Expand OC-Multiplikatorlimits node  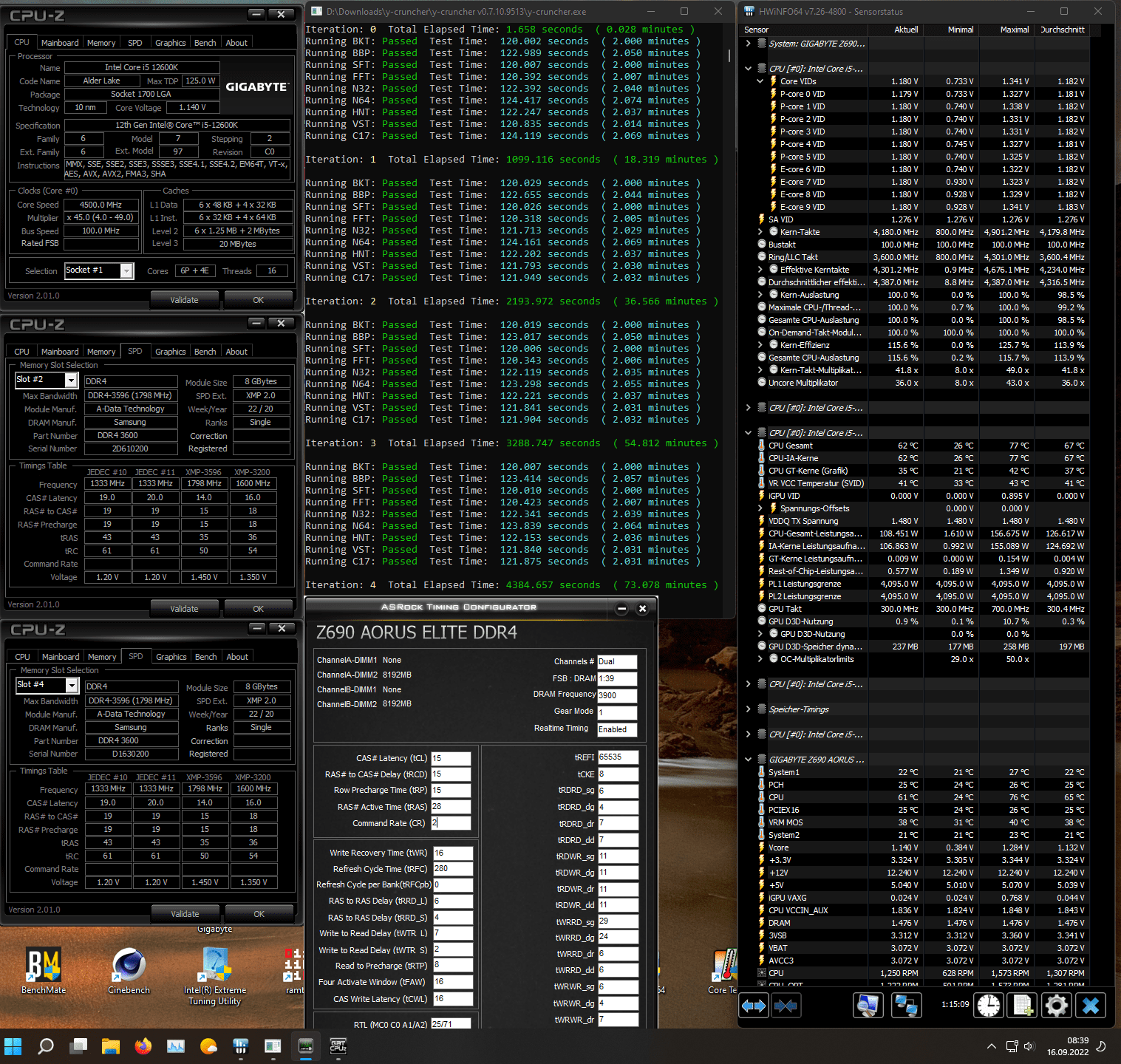click(760, 659)
